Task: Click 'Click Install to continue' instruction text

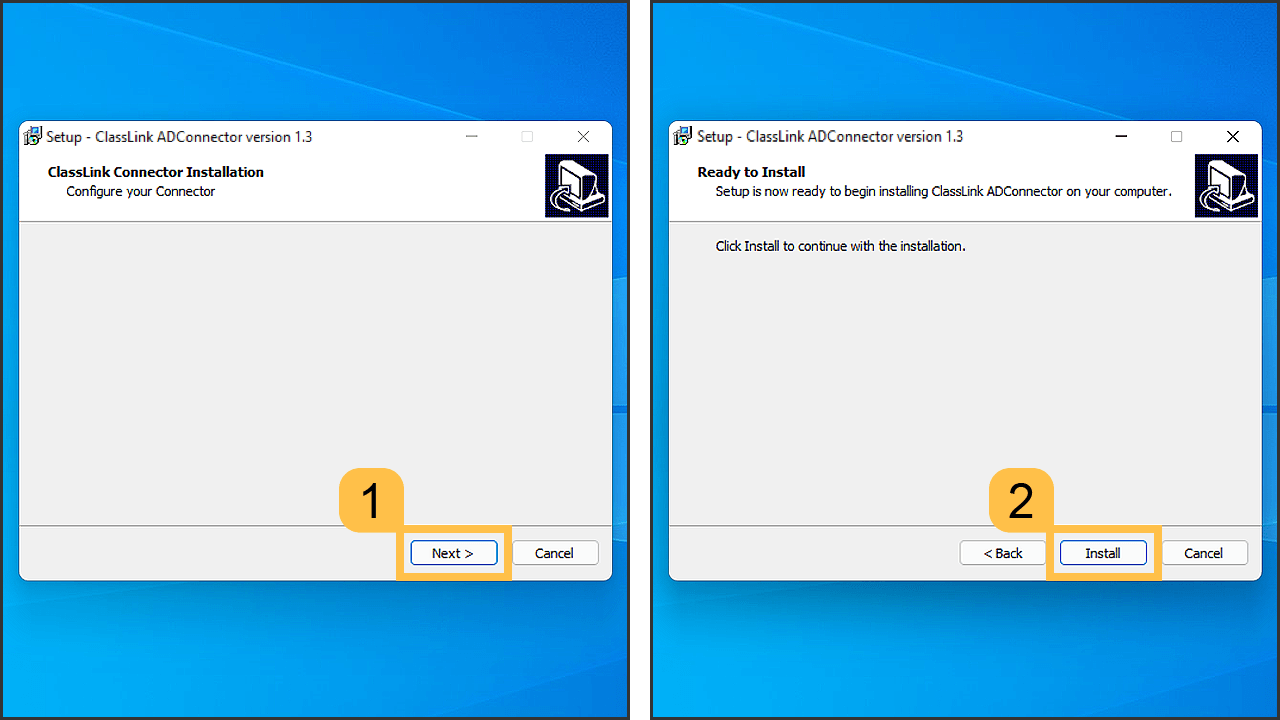Action: pos(841,246)
